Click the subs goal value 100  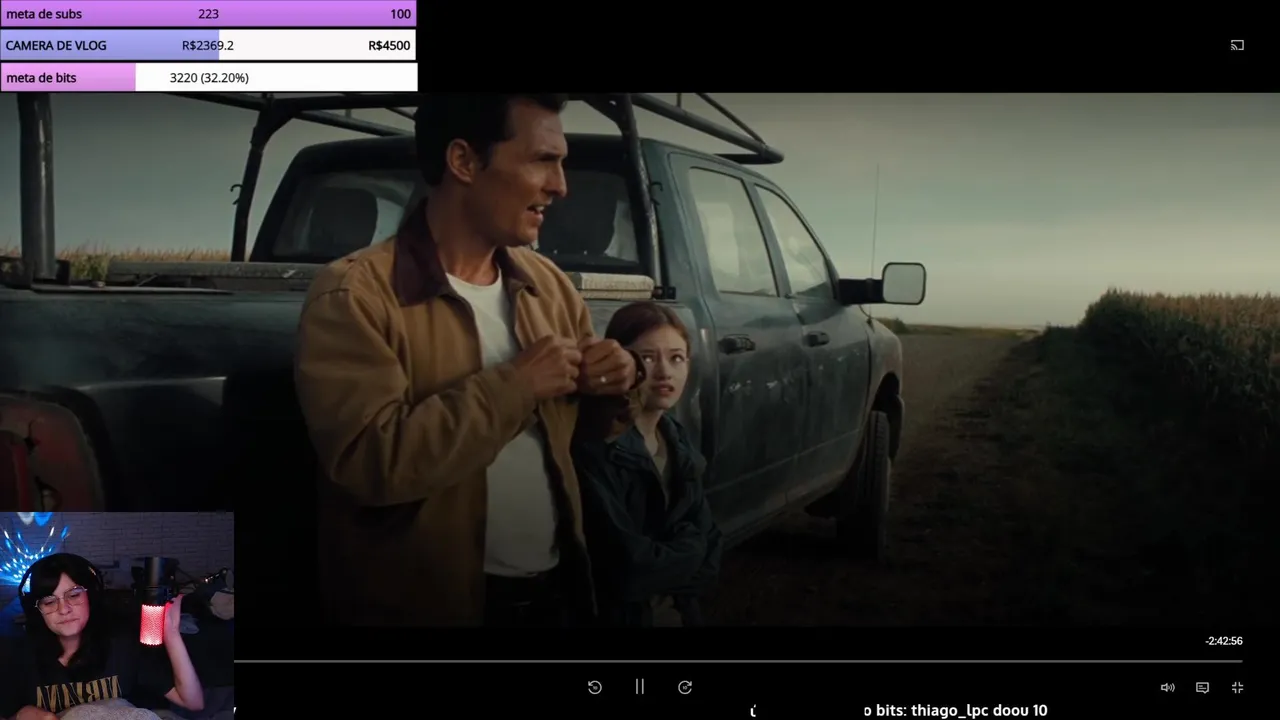(400, 14)
